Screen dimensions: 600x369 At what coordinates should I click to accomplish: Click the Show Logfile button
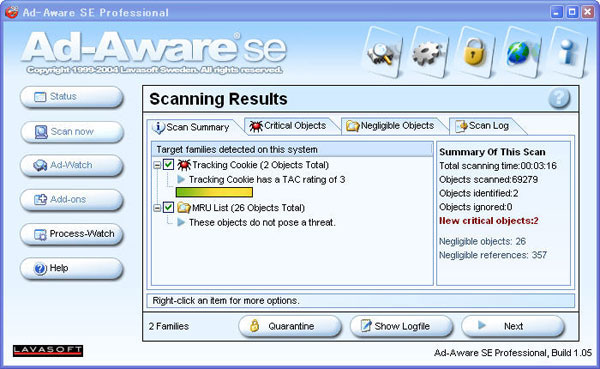click(401, 326)
